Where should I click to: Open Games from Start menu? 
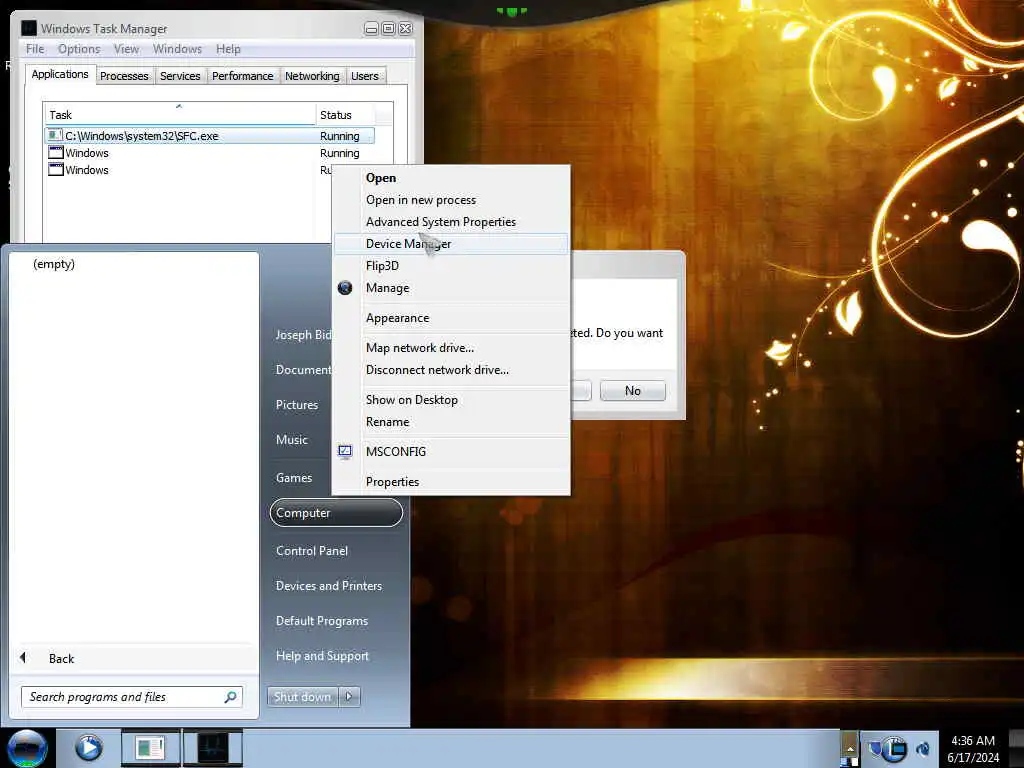coord(294,478)
